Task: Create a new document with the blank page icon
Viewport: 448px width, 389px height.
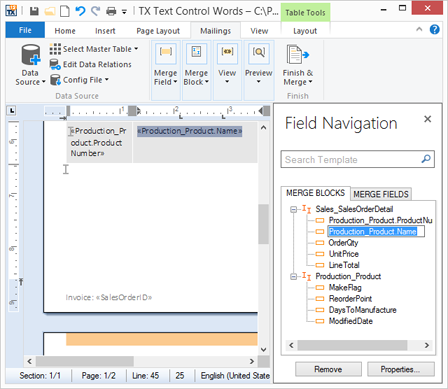Action: click(65, 11)
